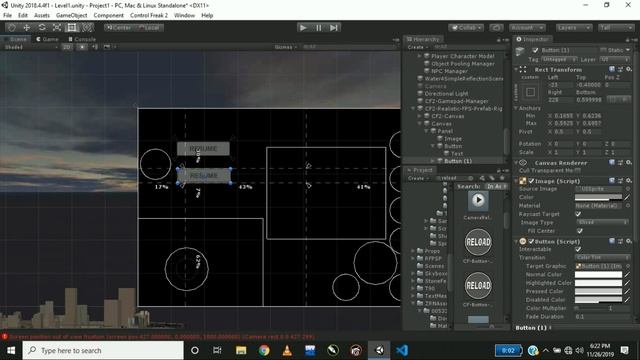
Task: Toggle Cull Transparent Mesh checkbox
Action: click(577, 171)
